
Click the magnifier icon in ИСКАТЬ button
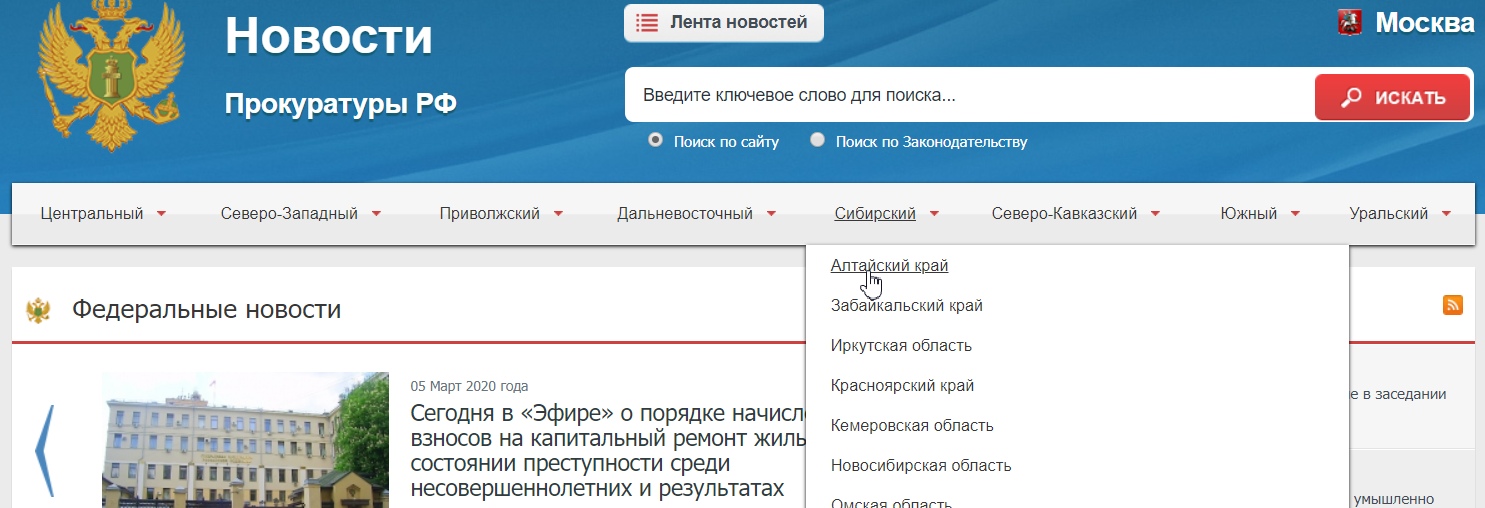[1351, 97]
